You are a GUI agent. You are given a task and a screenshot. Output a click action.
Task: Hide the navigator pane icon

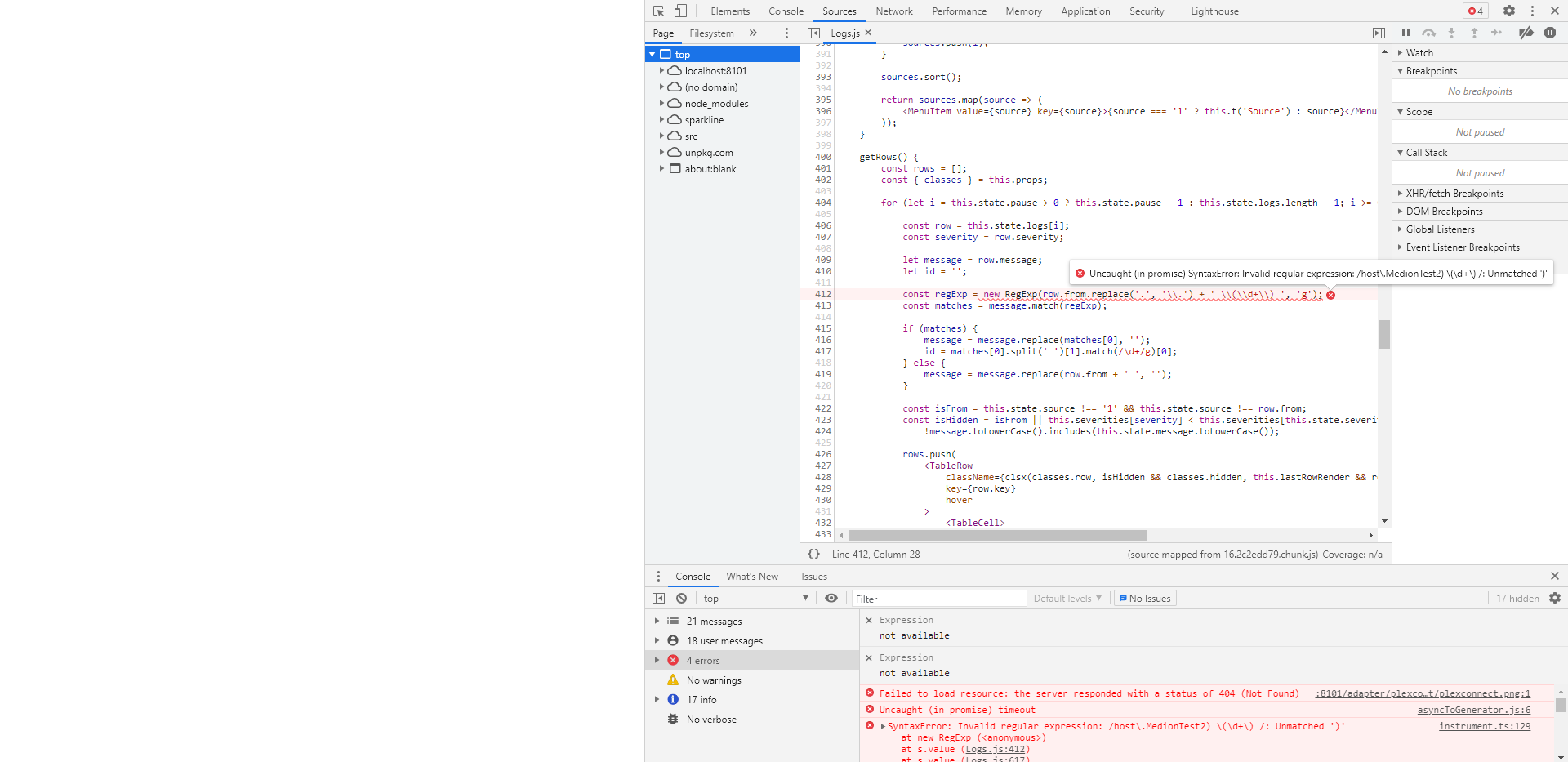point(813,33)
